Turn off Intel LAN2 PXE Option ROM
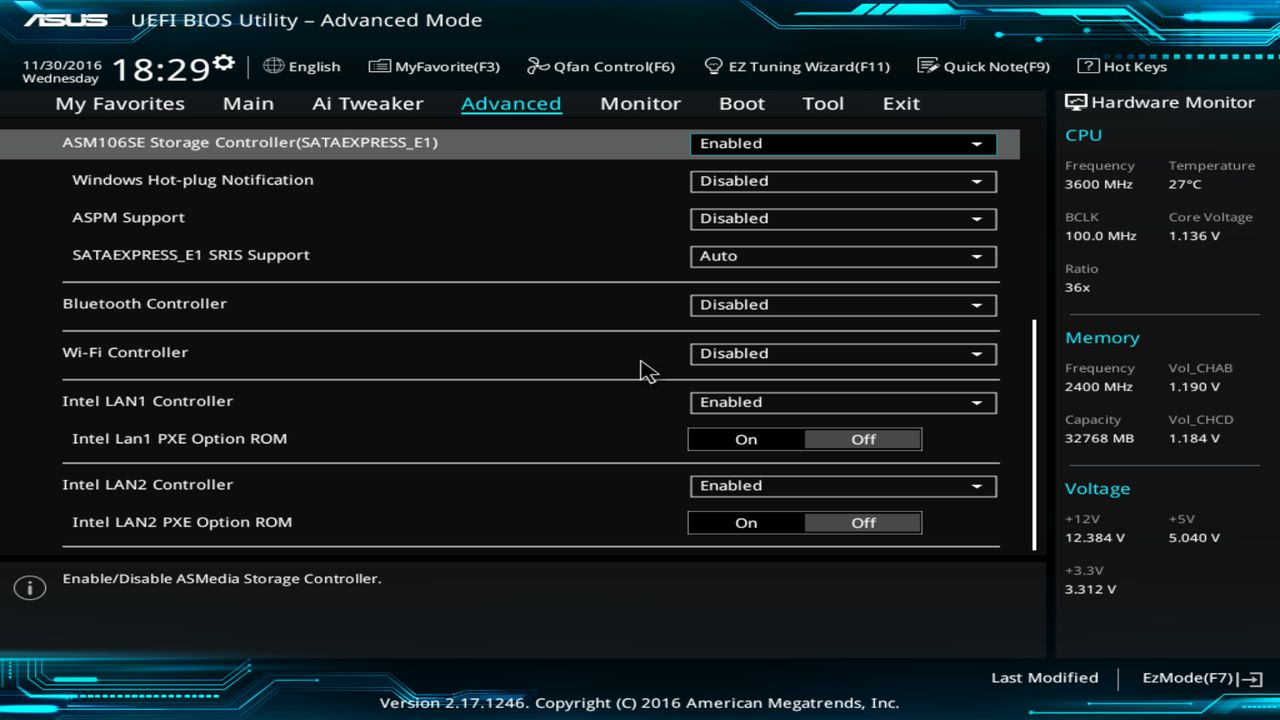Image resolution: width=1280 pixels, height=720 pixels. 862,522
